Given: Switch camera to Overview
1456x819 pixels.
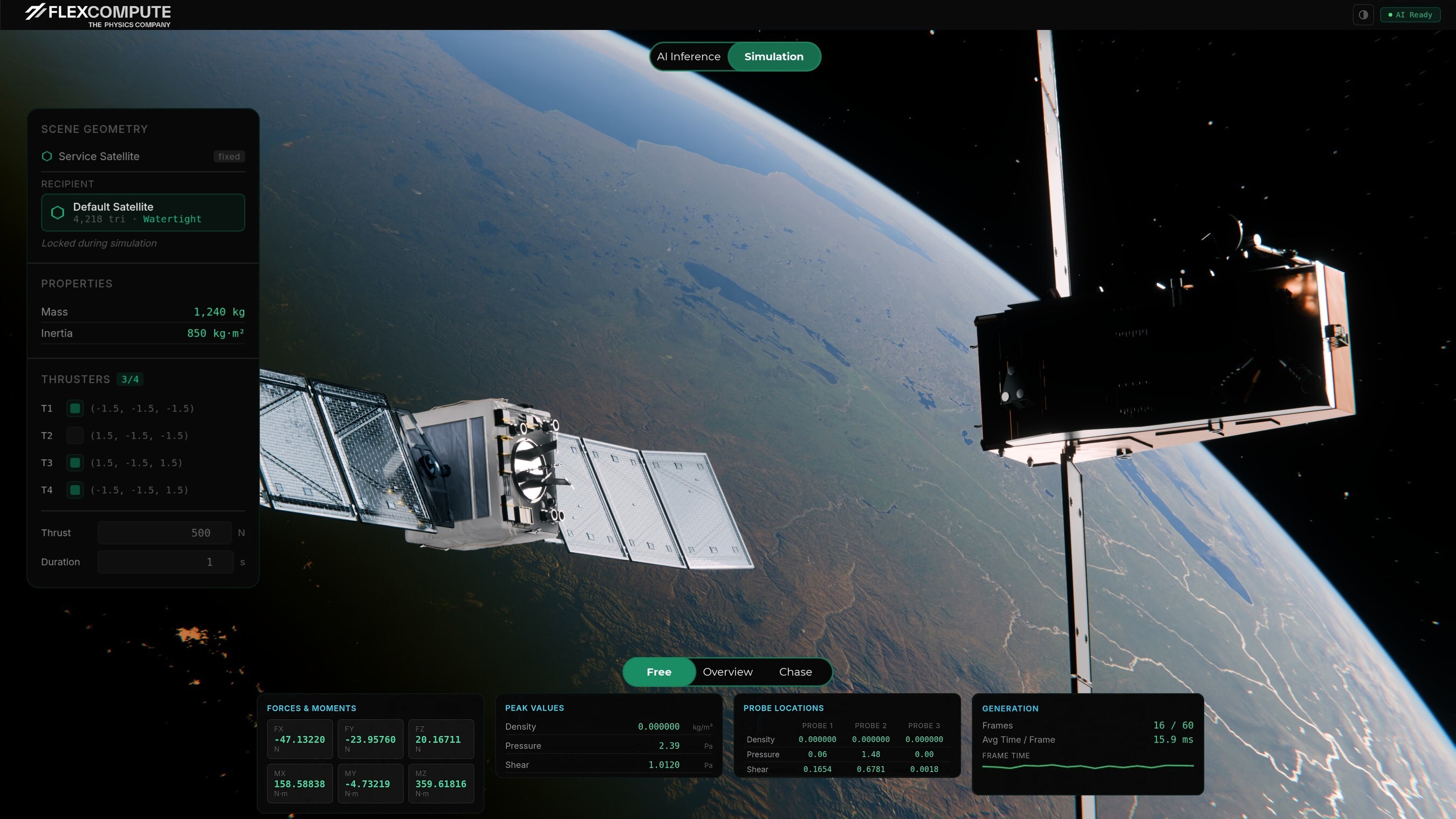Looking at the screenshot, I should (727, 672).
